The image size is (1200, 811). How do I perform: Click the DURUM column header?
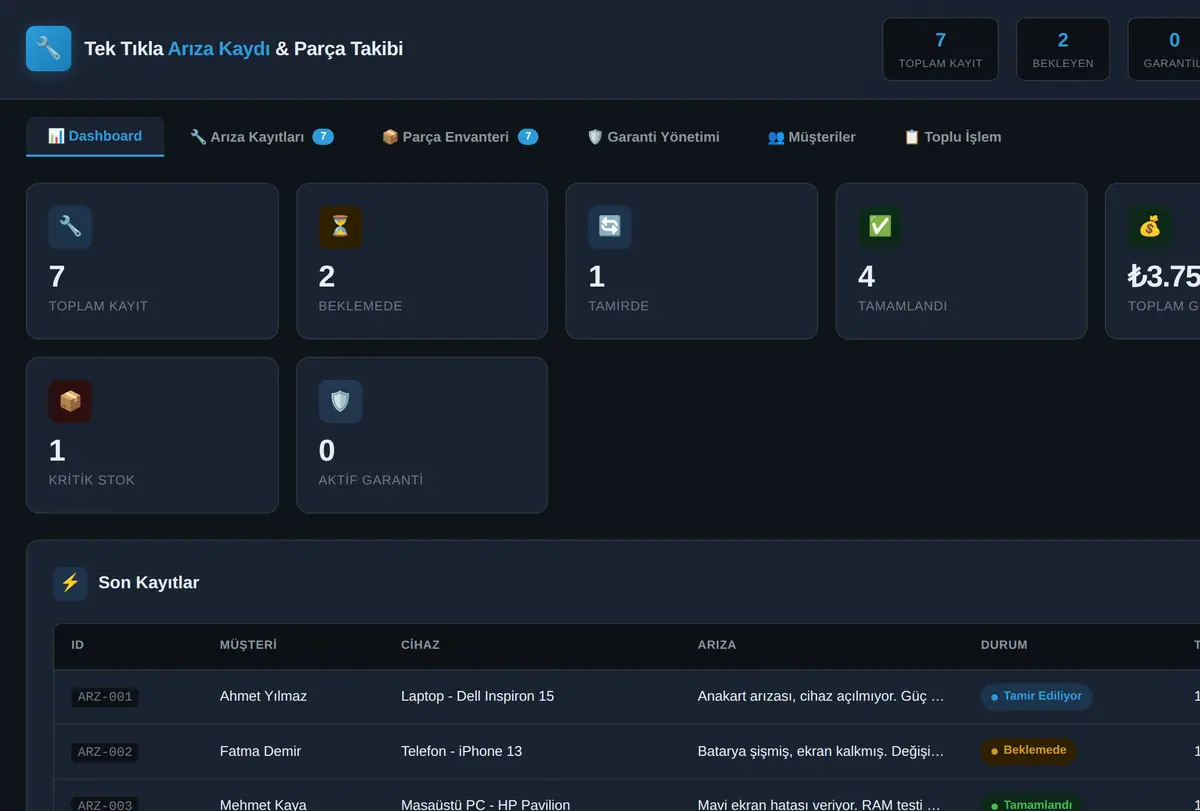(1004, 645)
